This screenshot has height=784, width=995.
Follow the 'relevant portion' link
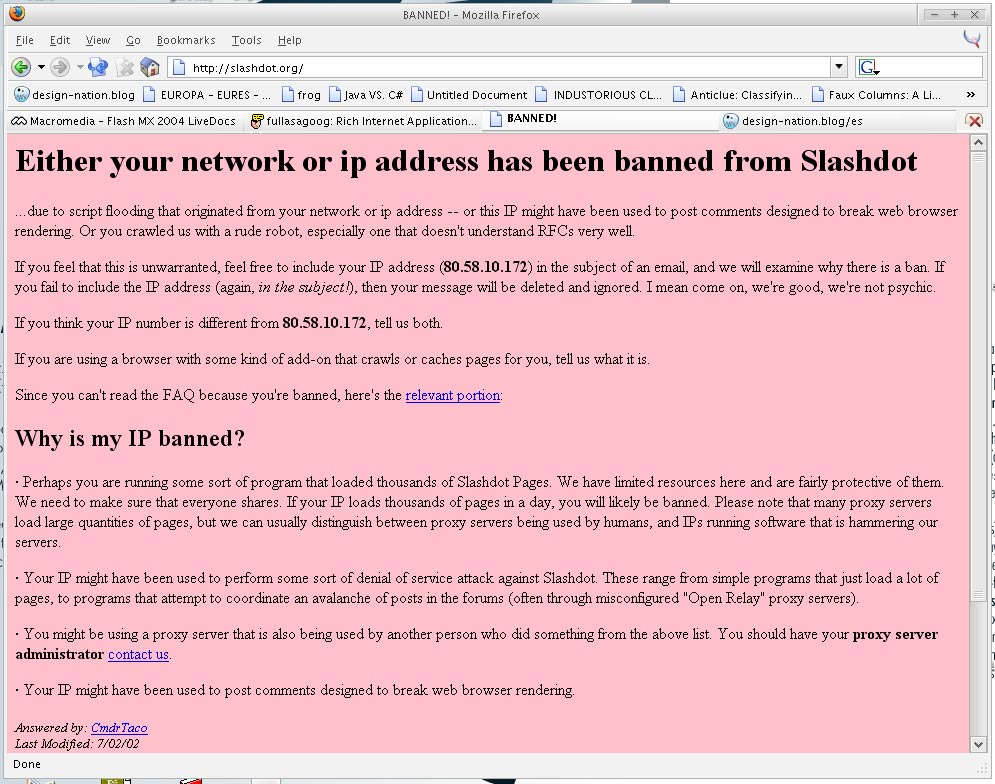[x=452, y=395]
